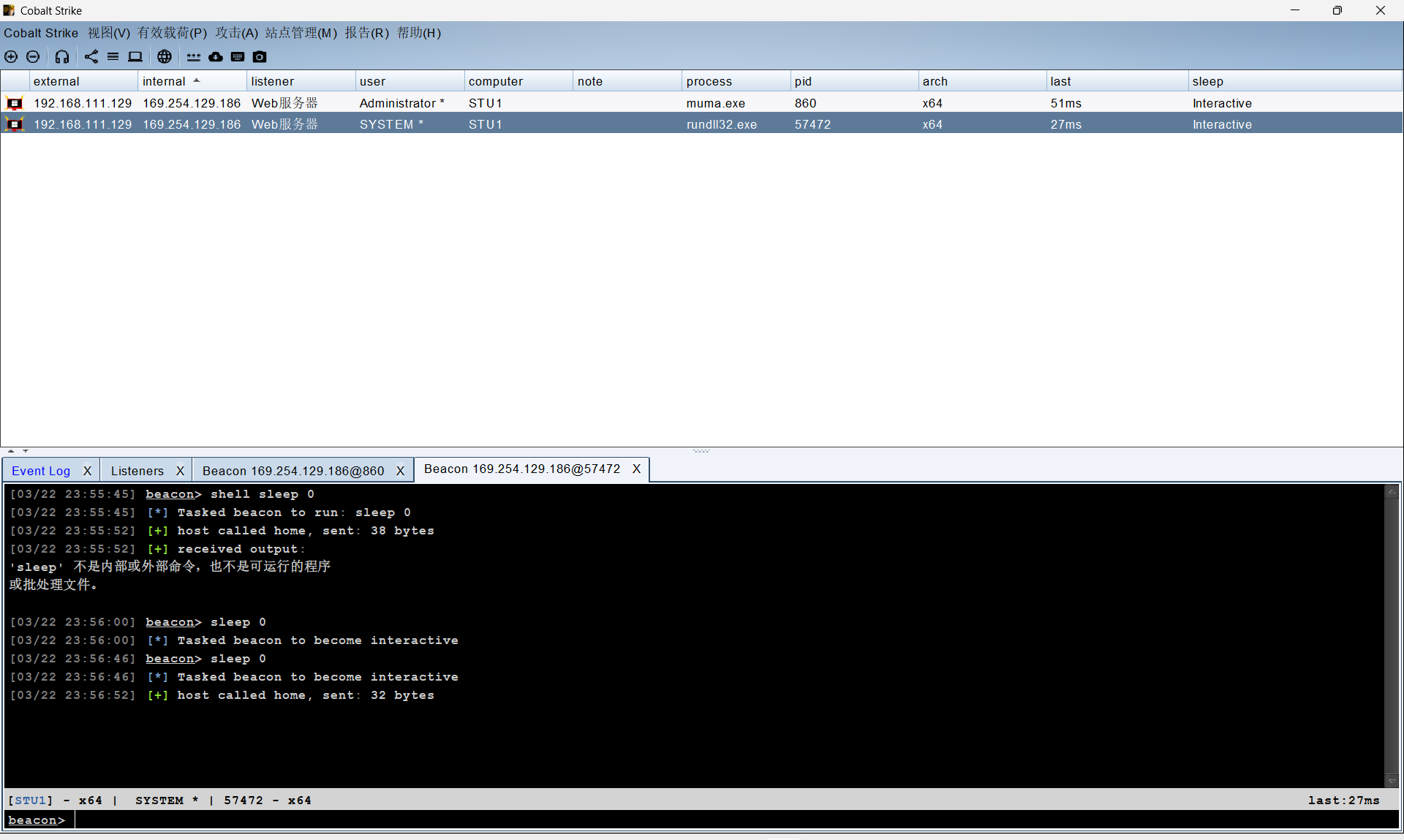Image resolution: width=1404 pixels, height=840 pixels.
Task: Open Listeners via the headphones icon
Action: 62,57
